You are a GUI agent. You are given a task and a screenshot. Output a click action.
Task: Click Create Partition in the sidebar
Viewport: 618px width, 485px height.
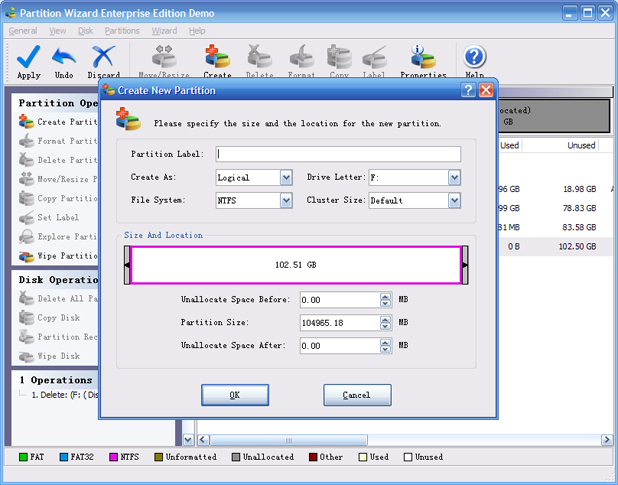click(58, 122)
